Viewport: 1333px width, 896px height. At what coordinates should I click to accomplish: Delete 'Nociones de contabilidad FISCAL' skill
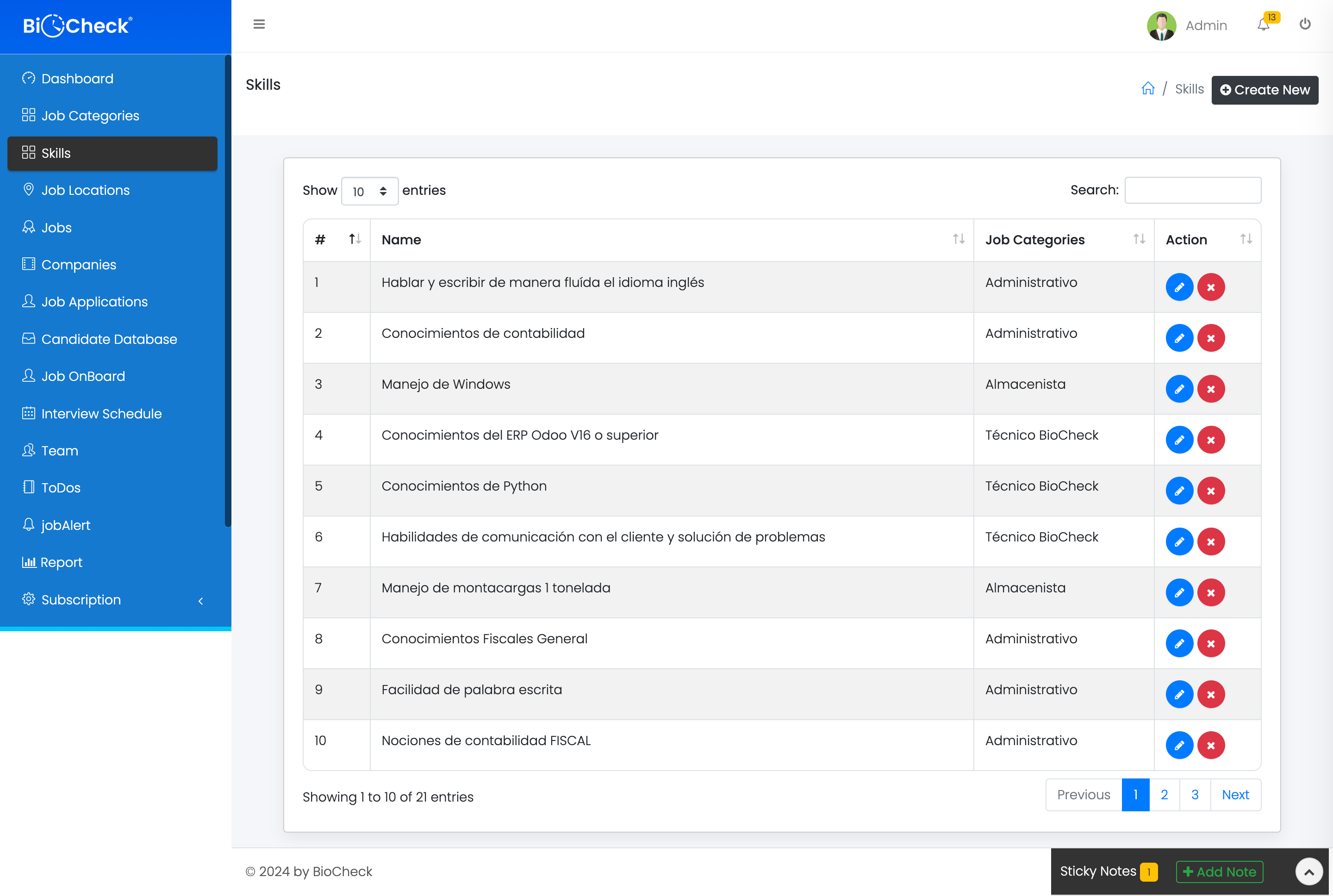(x=1211, y=745)
